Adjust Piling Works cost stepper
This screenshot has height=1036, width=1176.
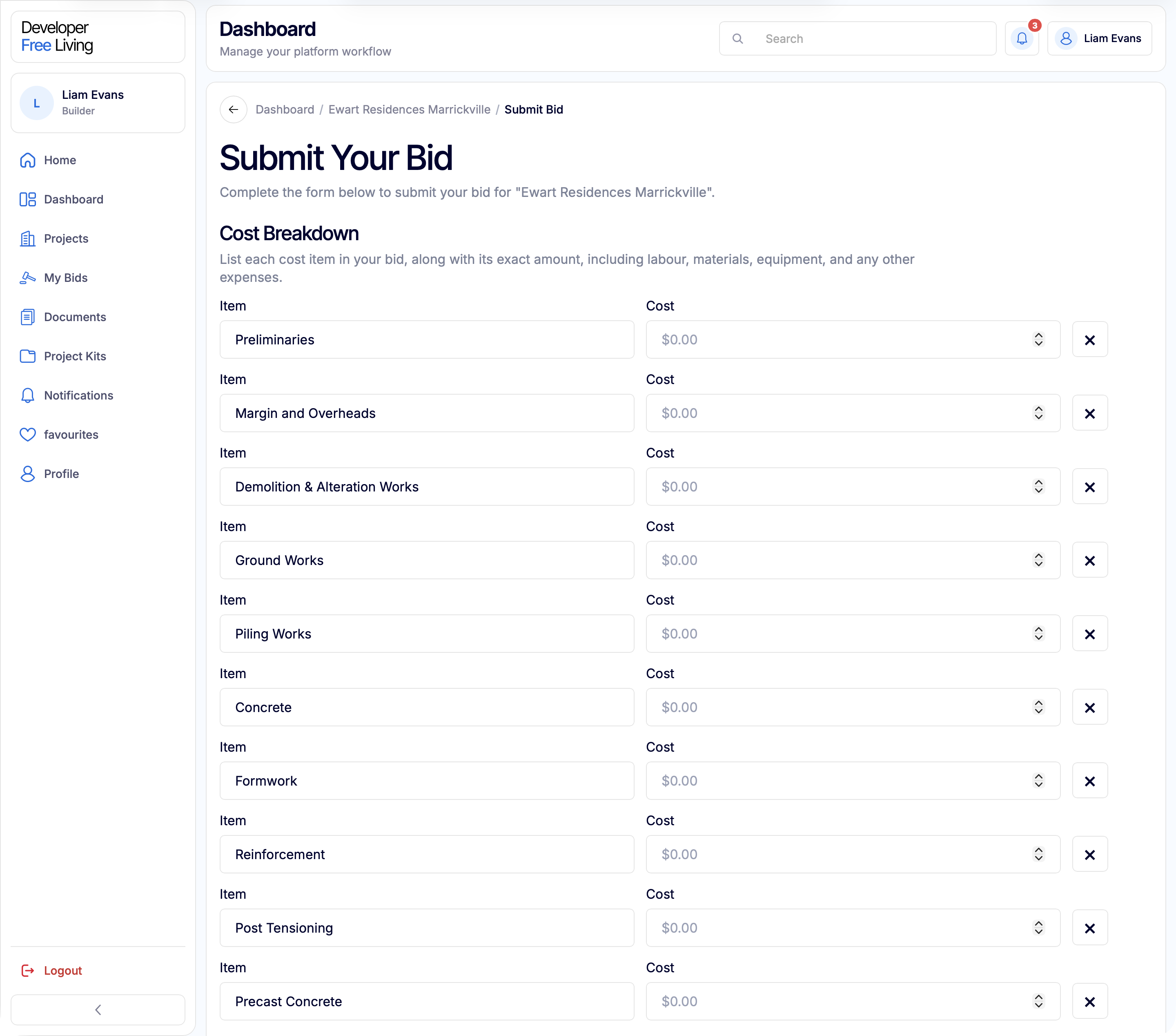click(1038, 634)
